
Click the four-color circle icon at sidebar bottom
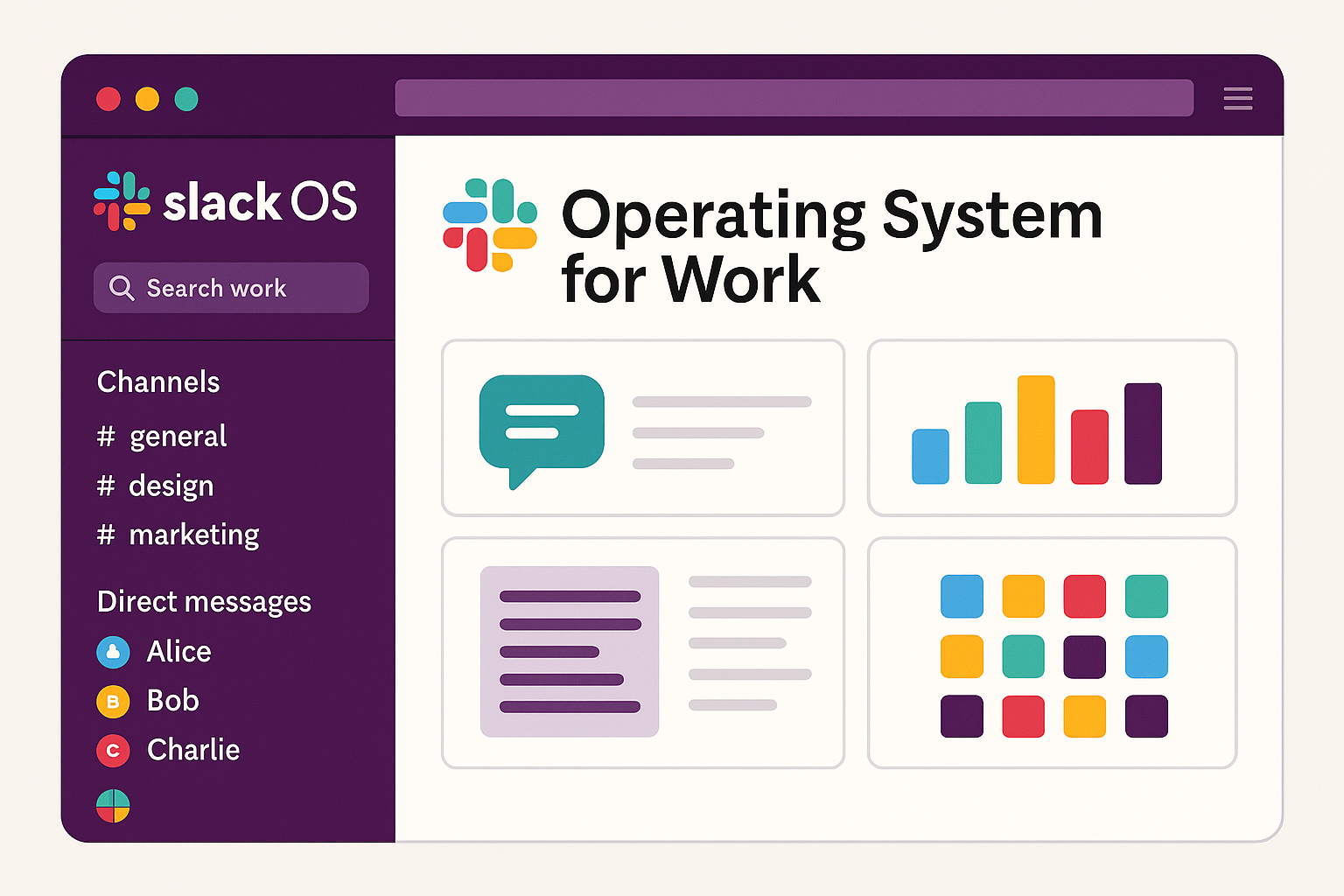tap(113, 806)
